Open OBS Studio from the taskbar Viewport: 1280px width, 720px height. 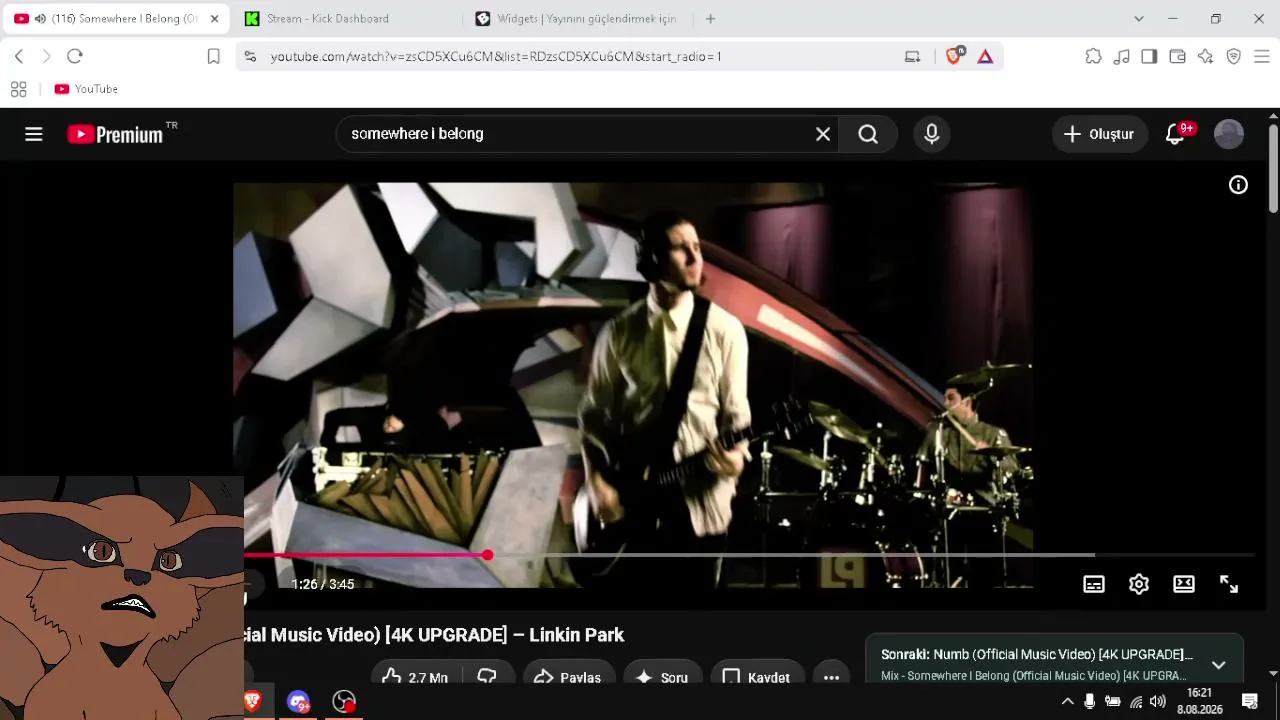point(344,702)
